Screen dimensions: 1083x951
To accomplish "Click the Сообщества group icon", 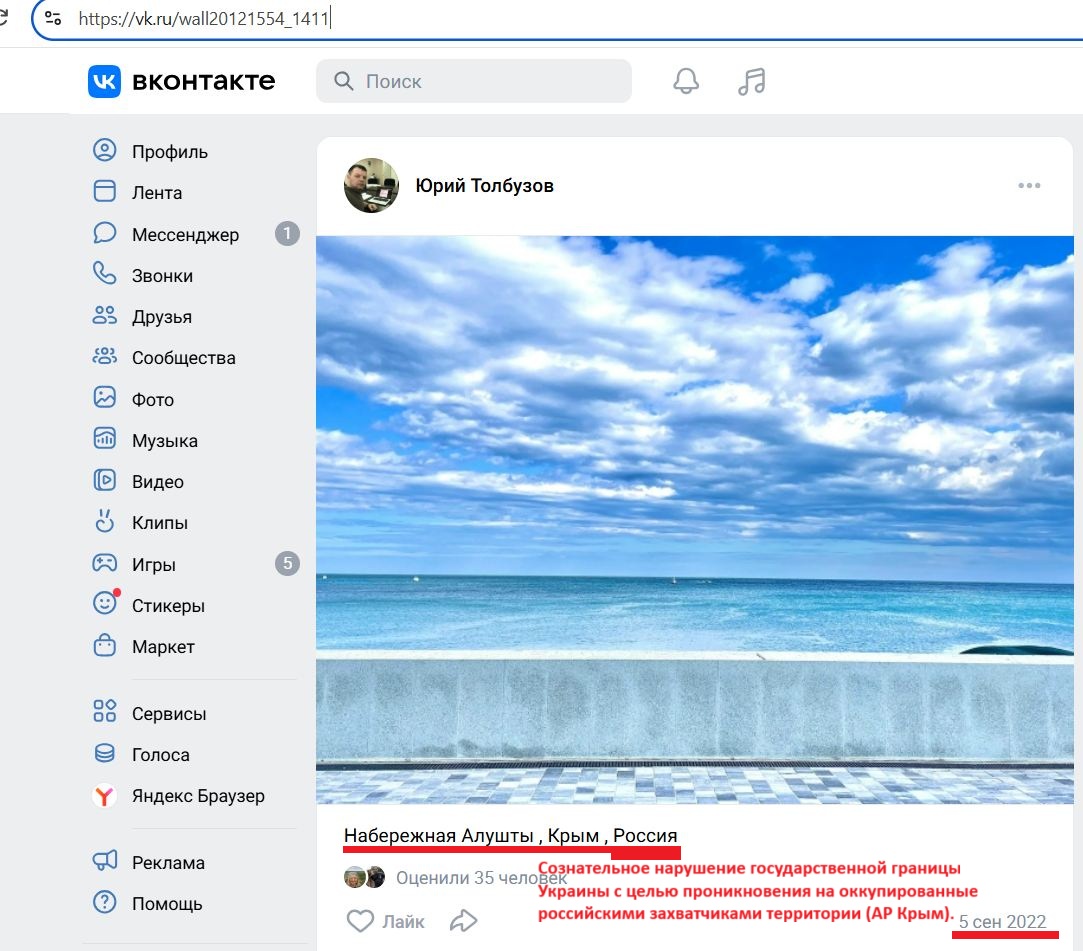I will [104, 356].
